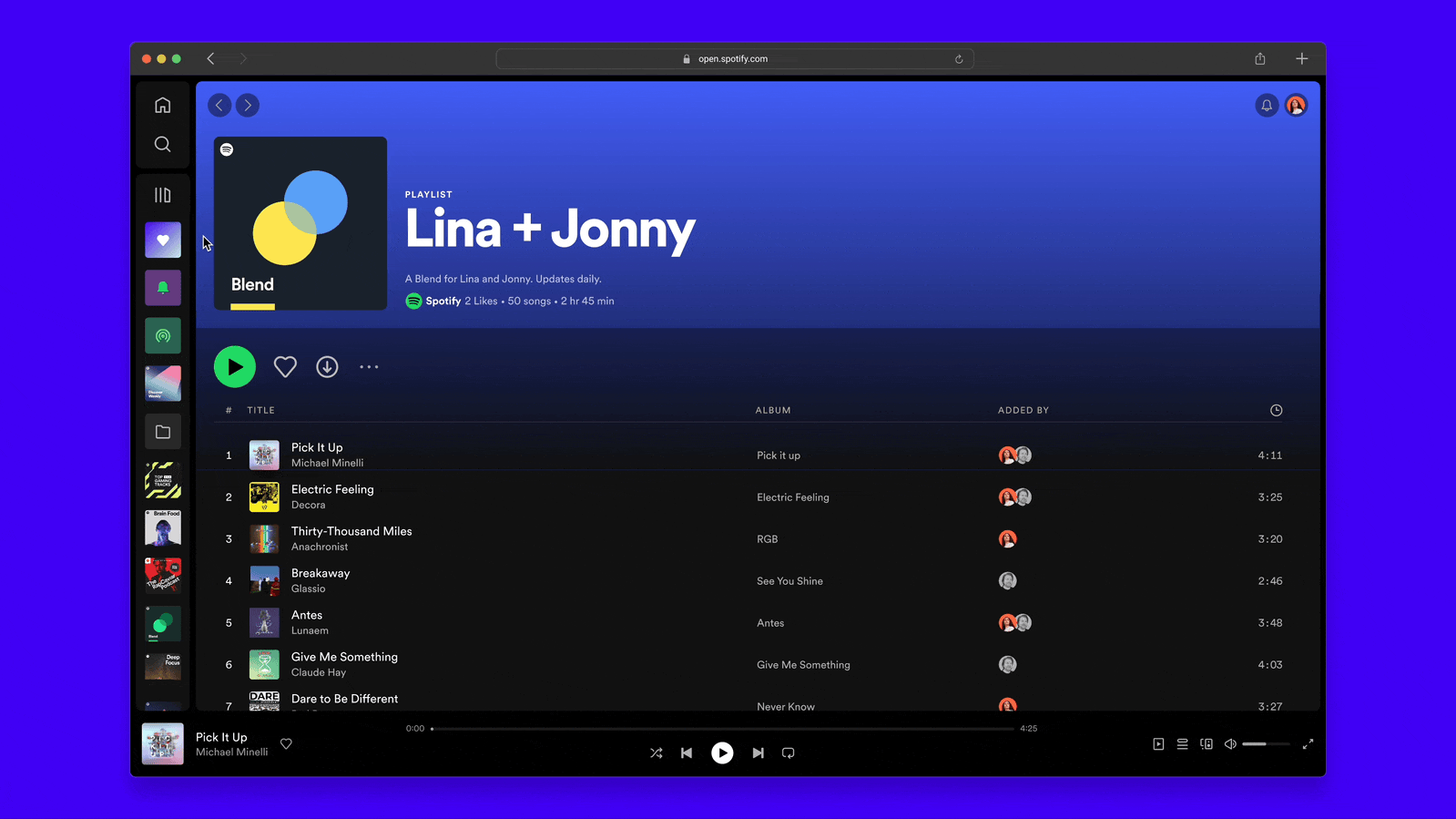Open the green Blend playlist in sidebar
Screen dimensions: 1456x819
pos(163,623)
